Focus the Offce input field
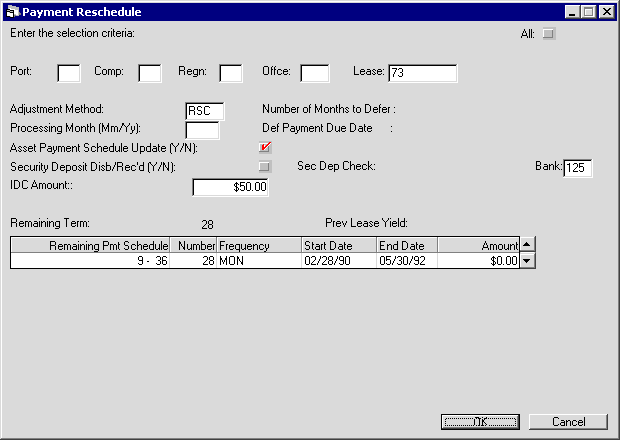The width and height of the screenshot is (620, 440). tap(315, 73)
